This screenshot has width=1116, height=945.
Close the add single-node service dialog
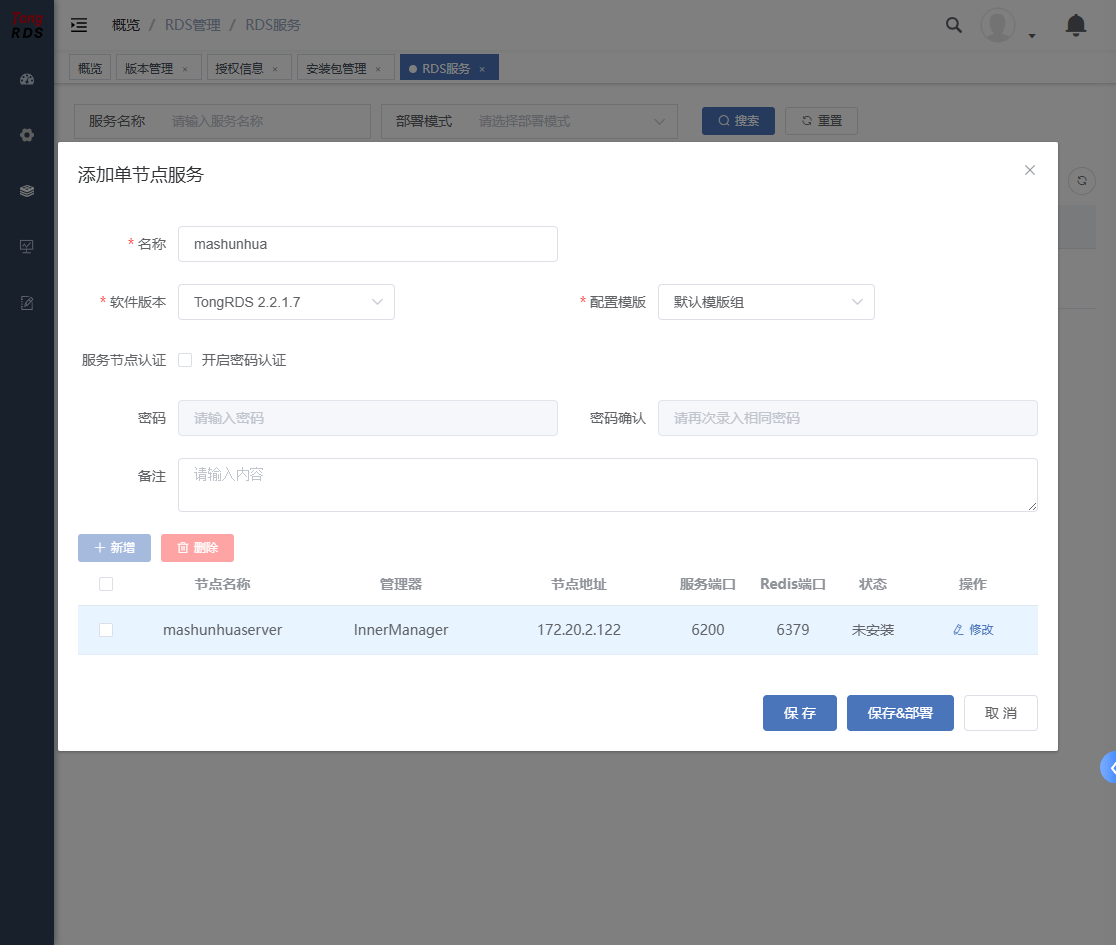(1030, 170)
